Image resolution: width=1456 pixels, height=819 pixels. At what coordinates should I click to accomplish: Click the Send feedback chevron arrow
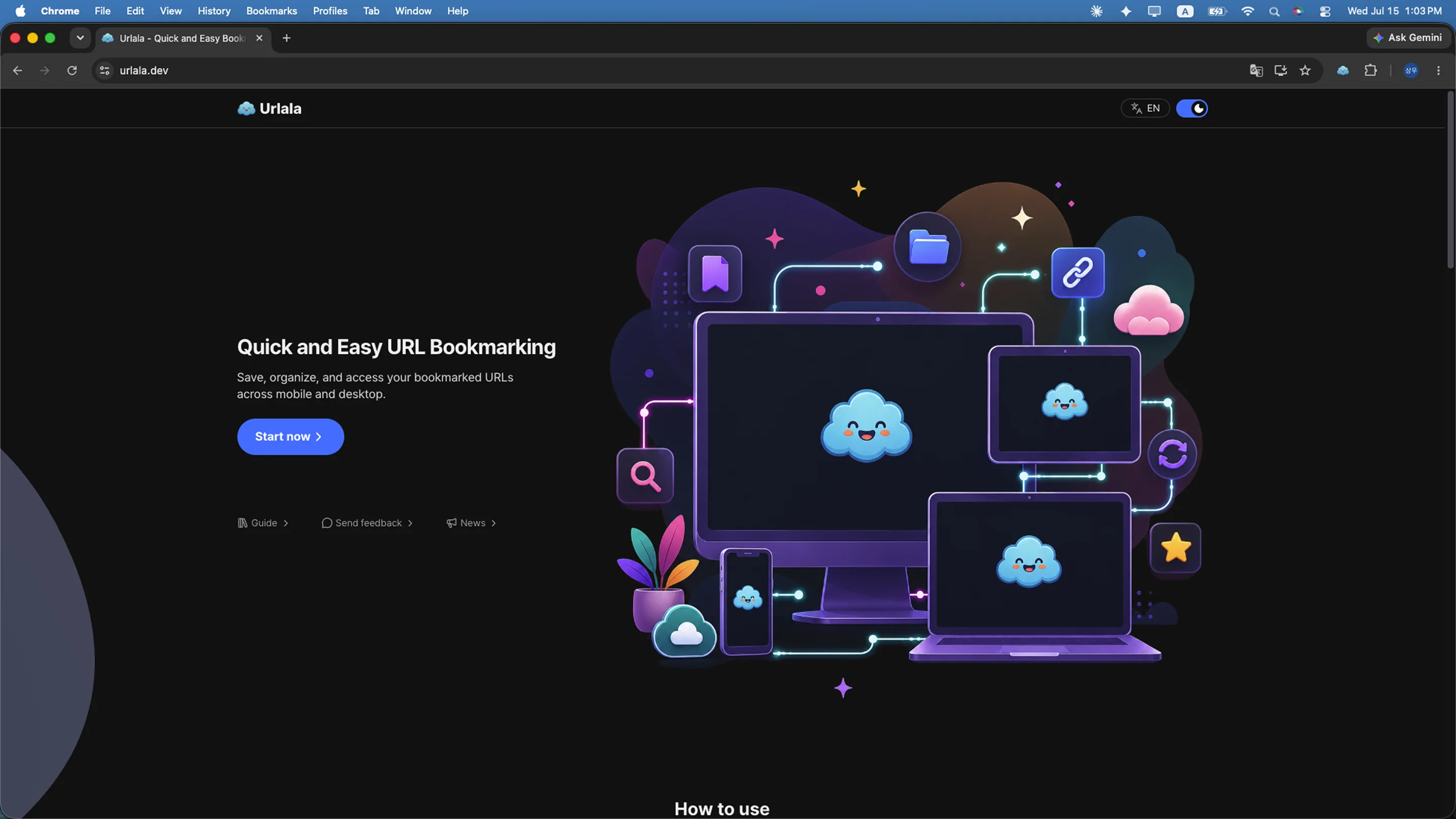point(410,523)
